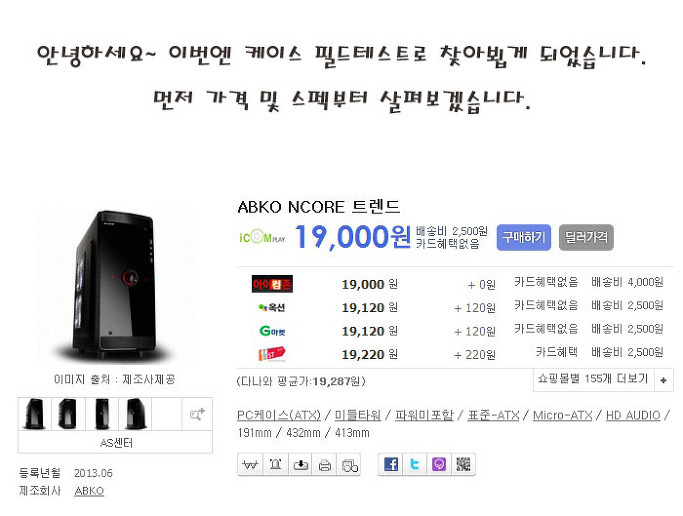The image size is (683, 516).
Task: Click the purple me2day share icon
Action: 439,465
